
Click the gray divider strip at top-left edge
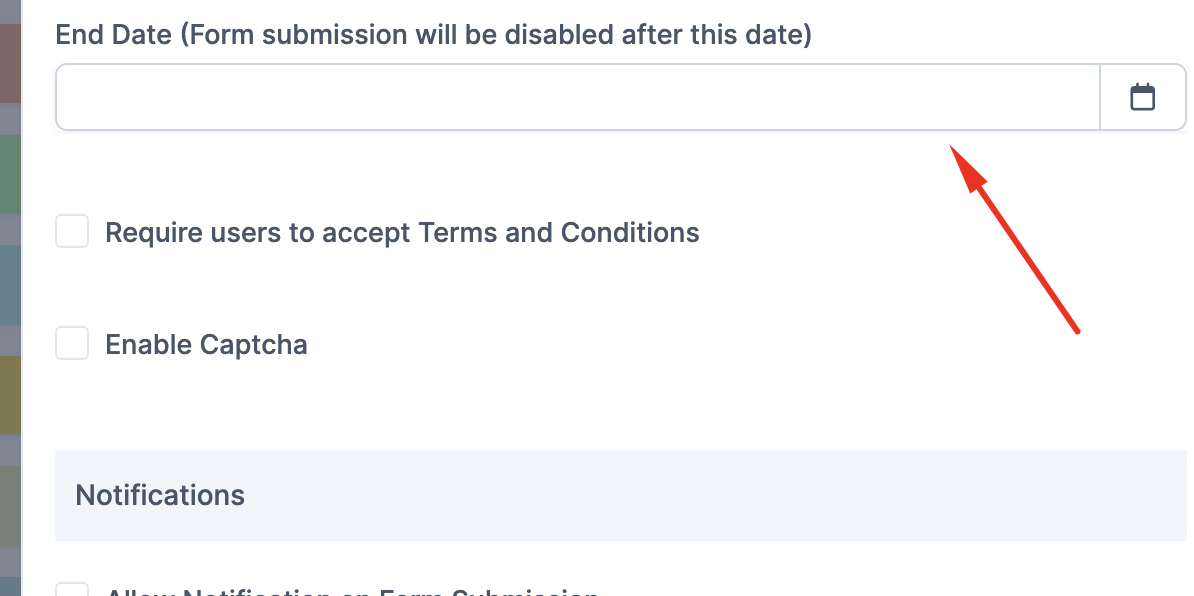pos(10,11)
